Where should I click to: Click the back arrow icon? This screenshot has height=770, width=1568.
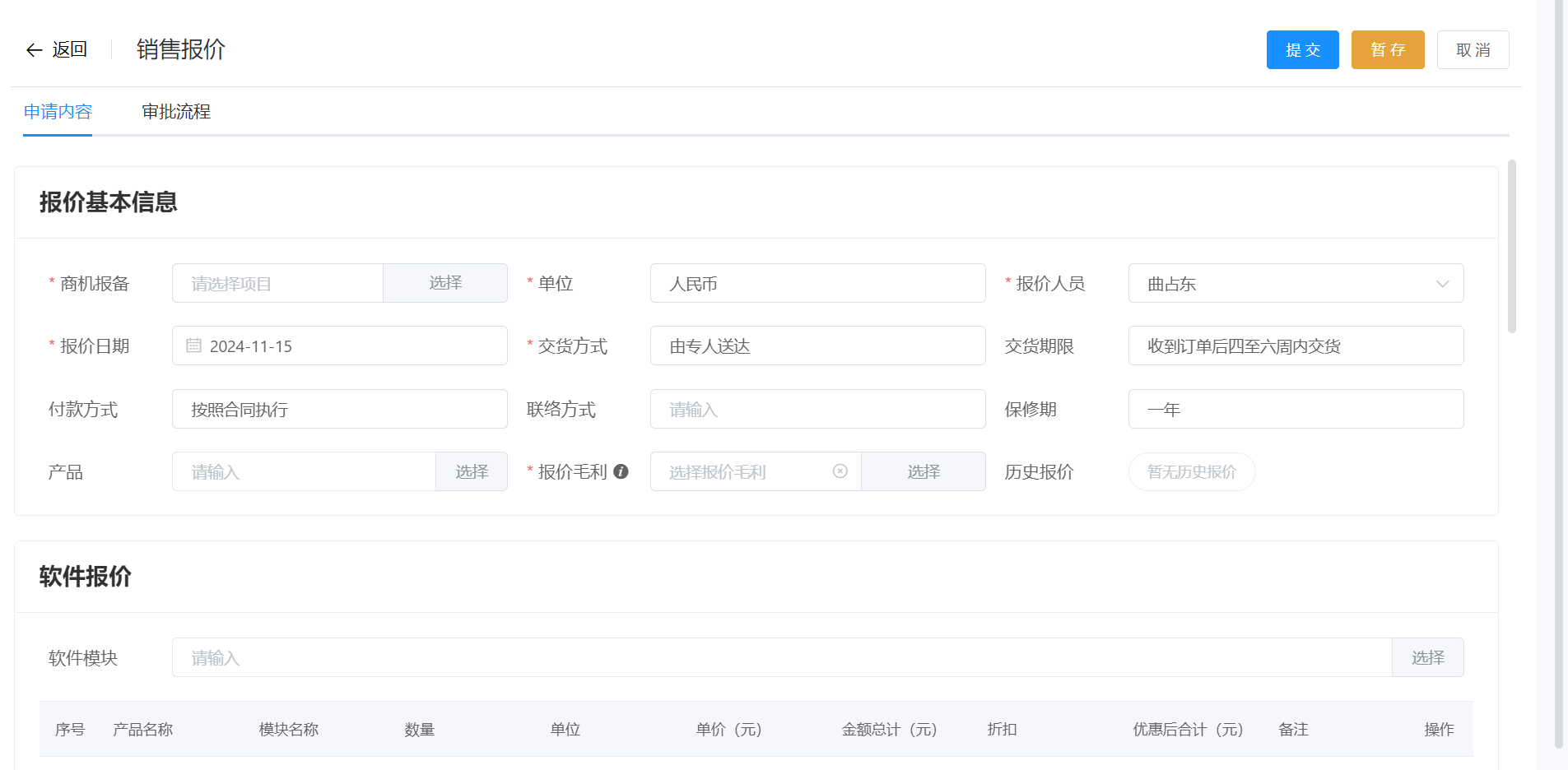click(34, 50)
